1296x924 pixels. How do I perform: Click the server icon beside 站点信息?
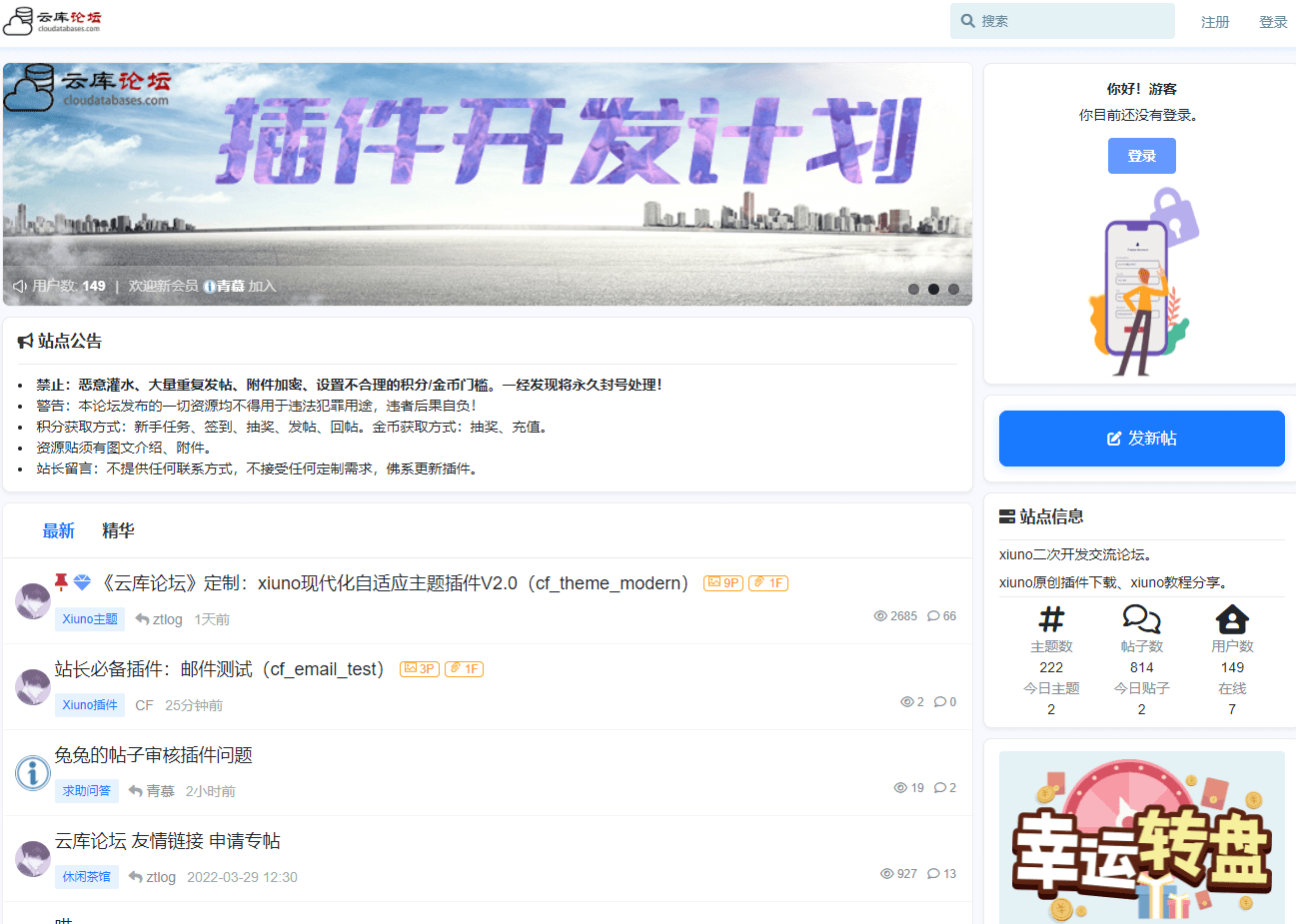click(1007, 517)
